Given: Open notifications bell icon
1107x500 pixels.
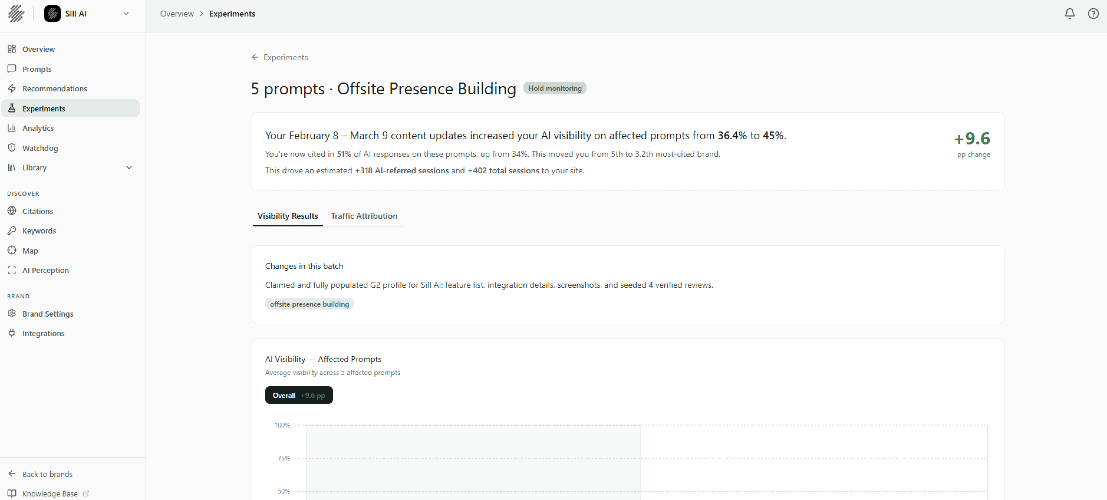Looking at the screenshot, I should point(1070,14).
